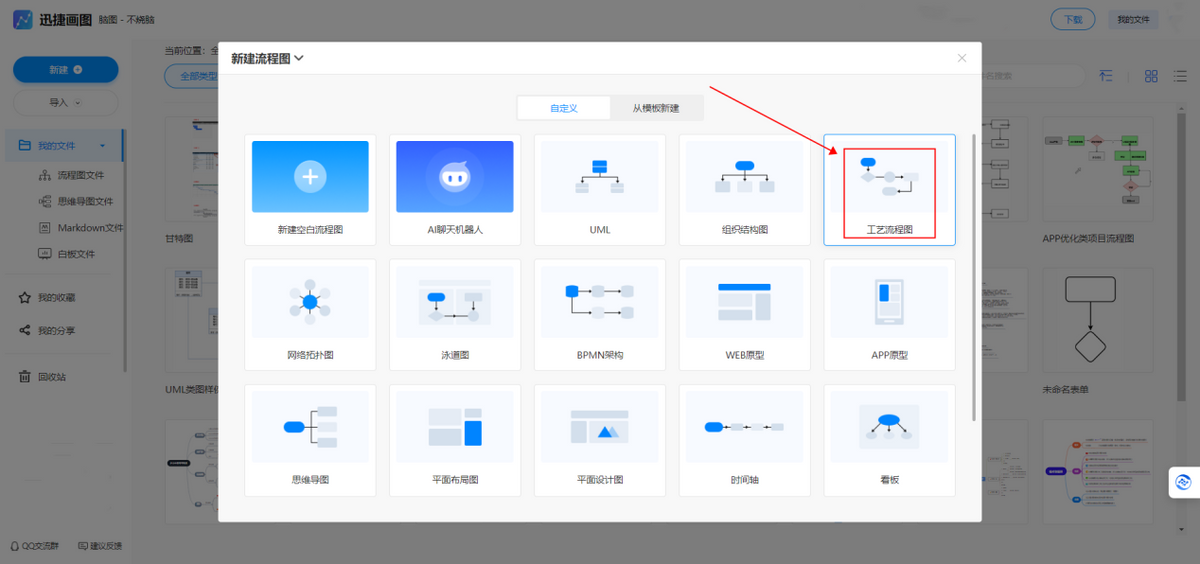Viewport: 1200px width, 564px height.
Task: Click the 回收站 trash icon
Action: click(x=25, y=377)
